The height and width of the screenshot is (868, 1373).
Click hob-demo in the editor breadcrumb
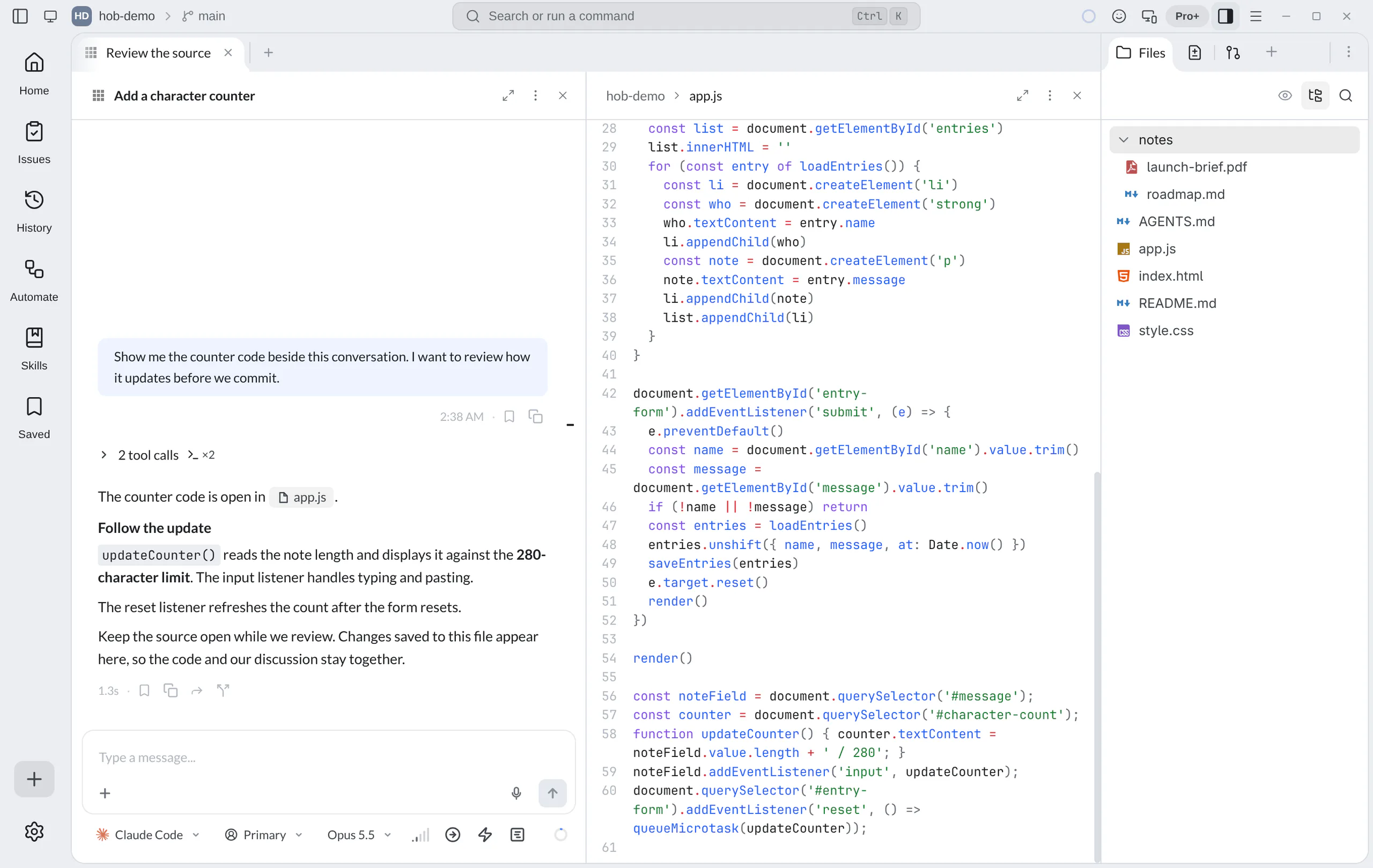pyautogui.click(x=635, y=96)
